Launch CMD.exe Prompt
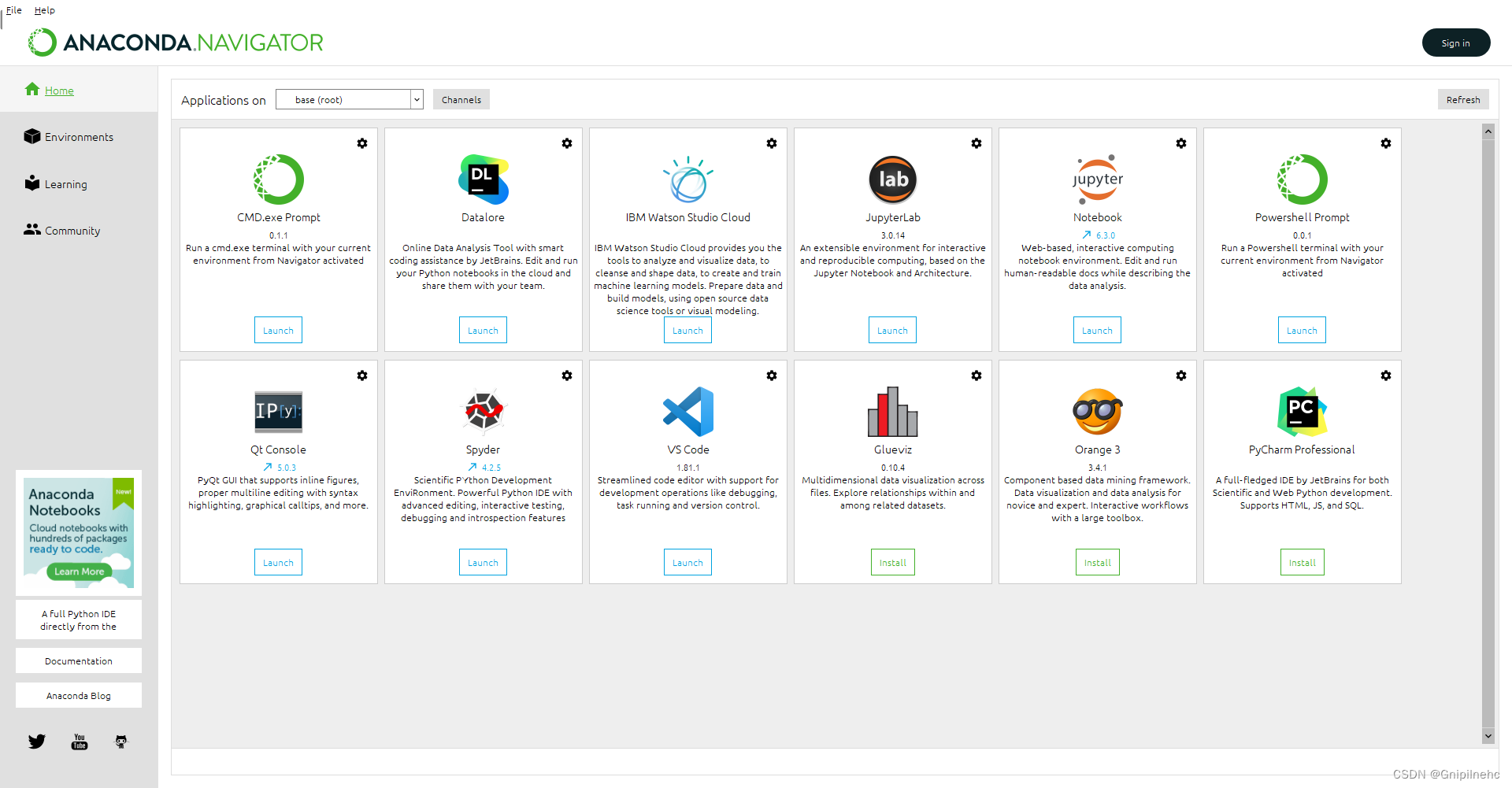The width and height of the screenshot is (1512, 788). tap(278, 330)
